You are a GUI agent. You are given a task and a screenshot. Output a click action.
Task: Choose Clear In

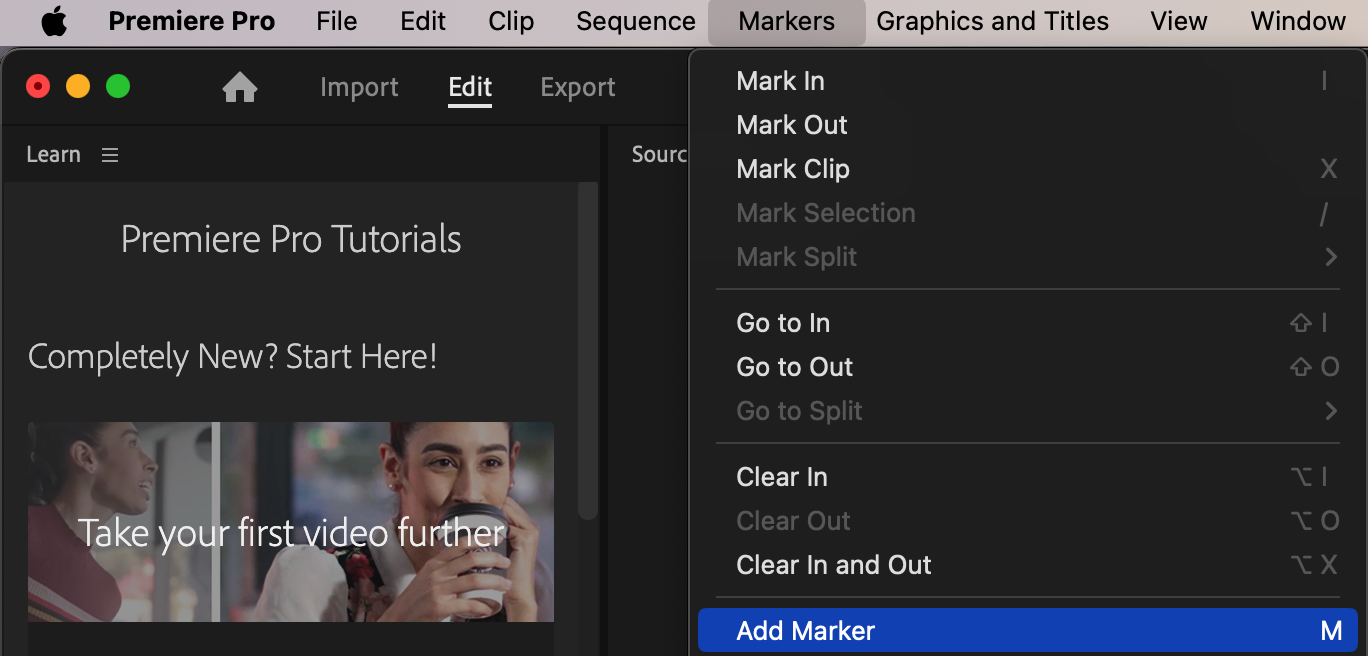[1028, 477]
